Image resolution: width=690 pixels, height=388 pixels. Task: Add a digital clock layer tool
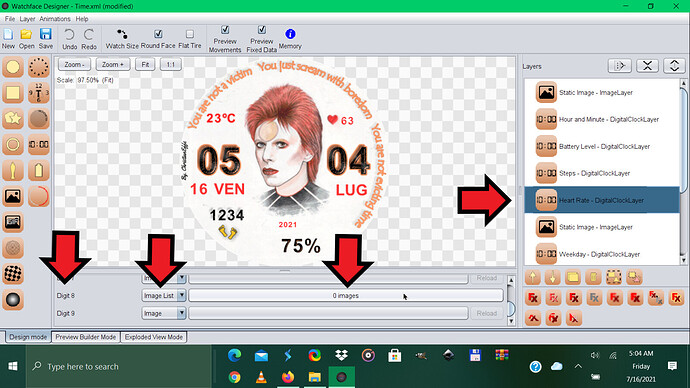pos(39,145)
